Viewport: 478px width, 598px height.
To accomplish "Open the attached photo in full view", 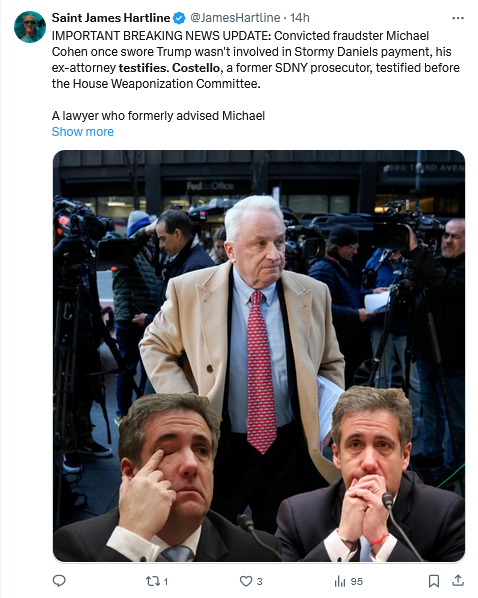I will coord(259,356).
